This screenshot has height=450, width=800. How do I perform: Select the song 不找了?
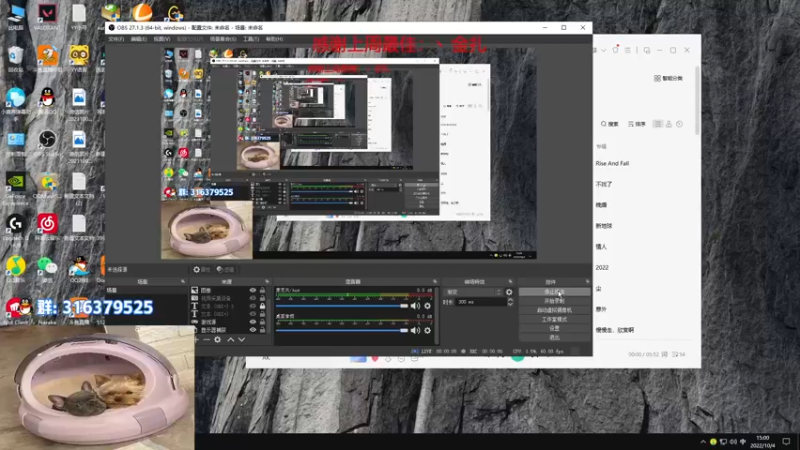(604, 184)
